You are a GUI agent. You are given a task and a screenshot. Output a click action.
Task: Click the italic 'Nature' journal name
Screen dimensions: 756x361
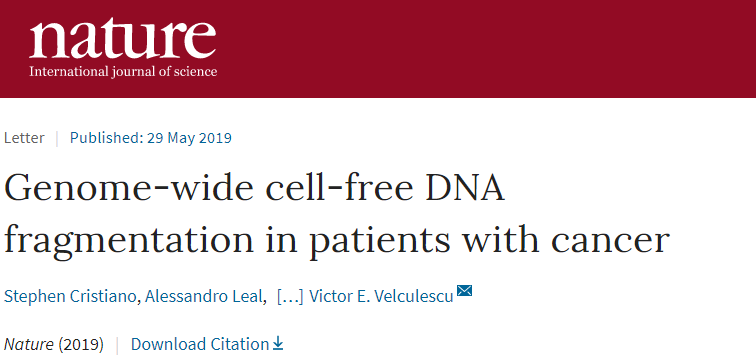pyautogui.click(x=28, y=344)
